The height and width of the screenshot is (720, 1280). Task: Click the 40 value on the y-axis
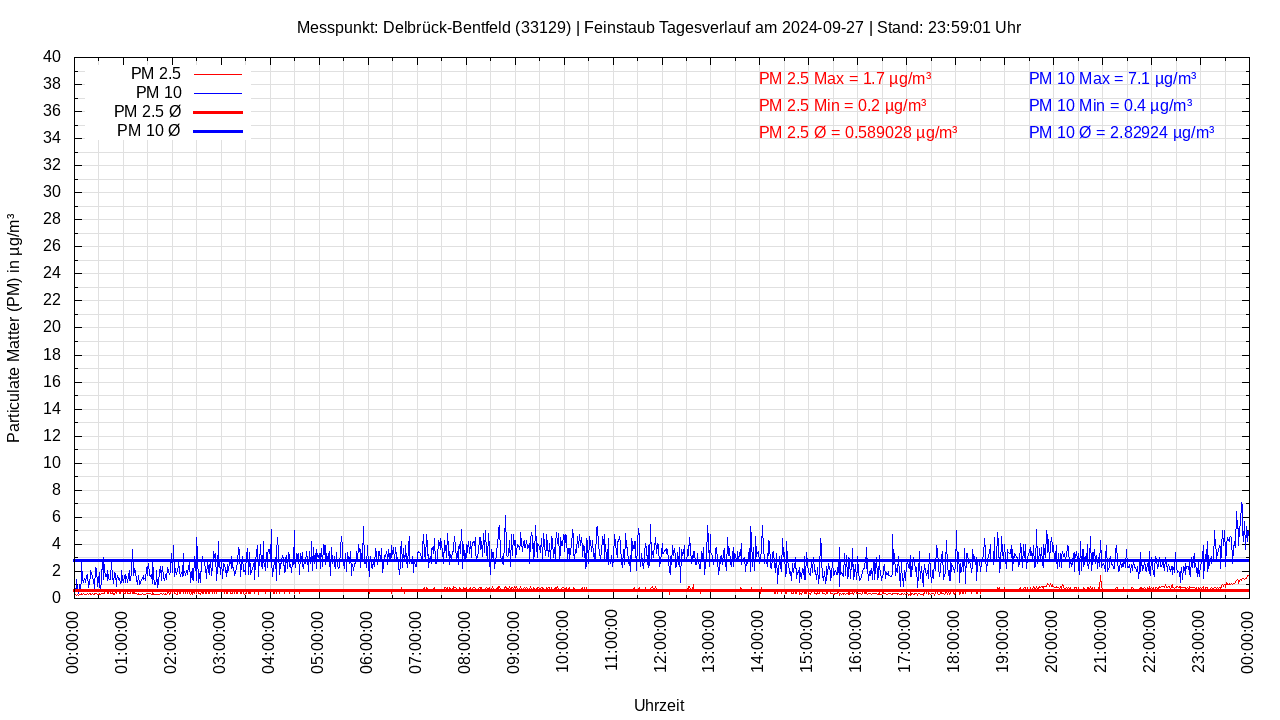coord(52,57)
